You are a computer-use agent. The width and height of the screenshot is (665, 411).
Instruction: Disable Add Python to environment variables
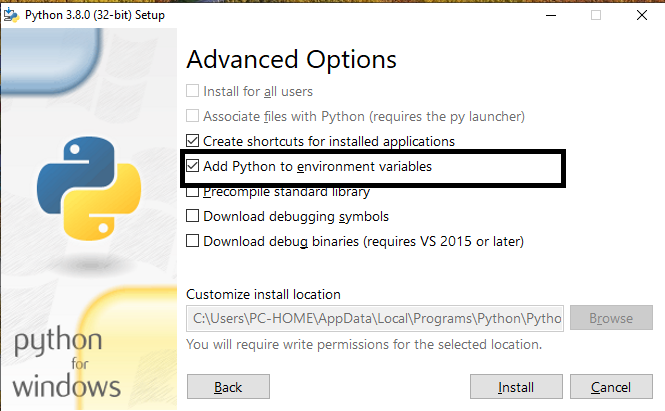pos(193,167)
